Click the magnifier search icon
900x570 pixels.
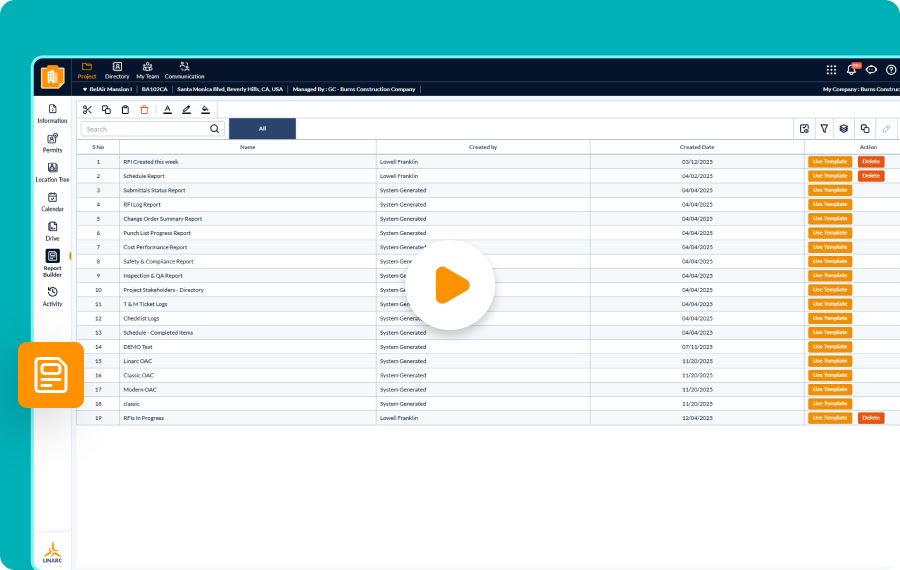pyautogui.click(x=215, y=129)
